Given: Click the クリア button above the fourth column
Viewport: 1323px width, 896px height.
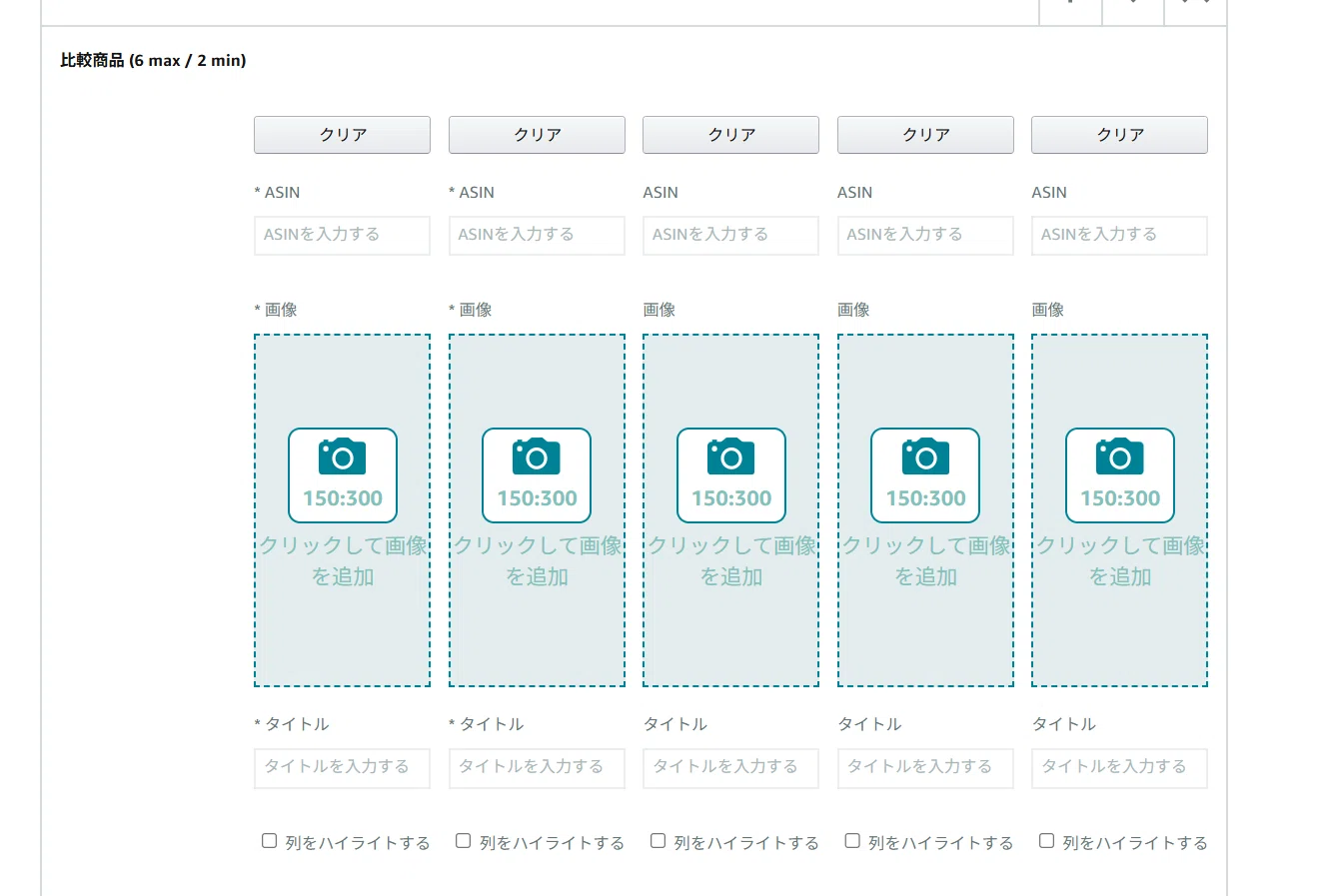Looking at the screenshot, I should coord(925,135).
